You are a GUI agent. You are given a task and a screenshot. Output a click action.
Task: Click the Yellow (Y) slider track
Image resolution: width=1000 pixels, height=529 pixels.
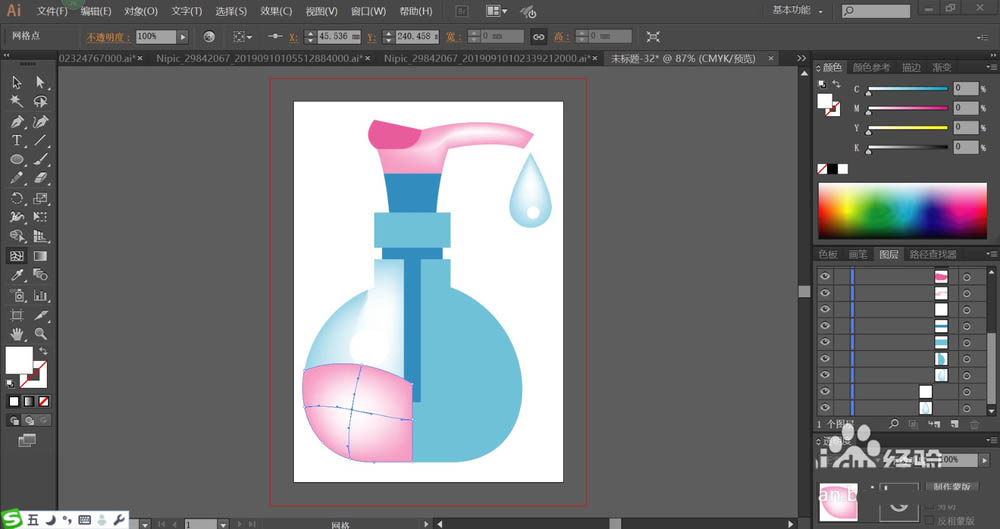coord(908,128)
